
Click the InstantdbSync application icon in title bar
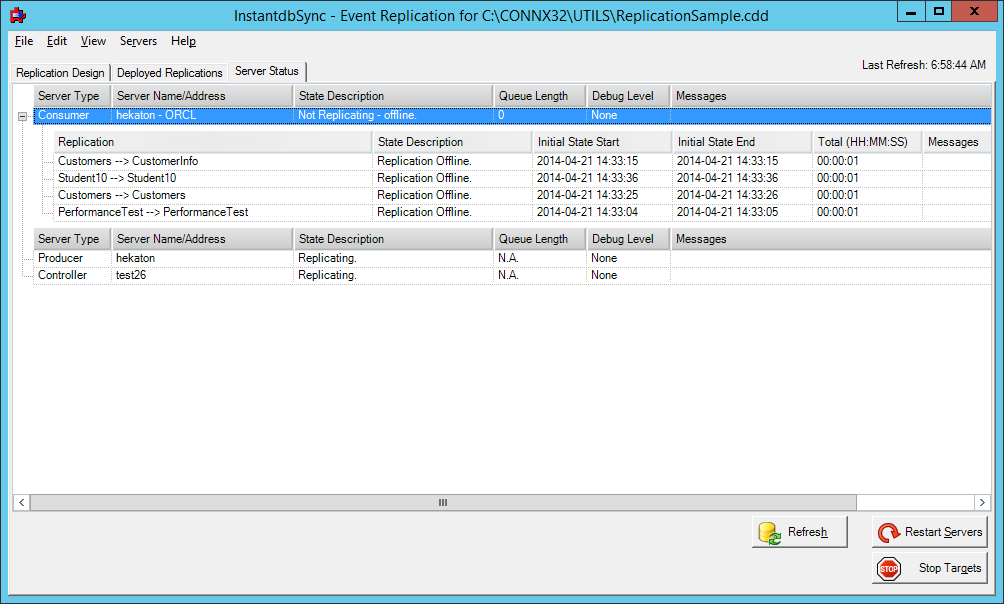[x=16, y=15]
